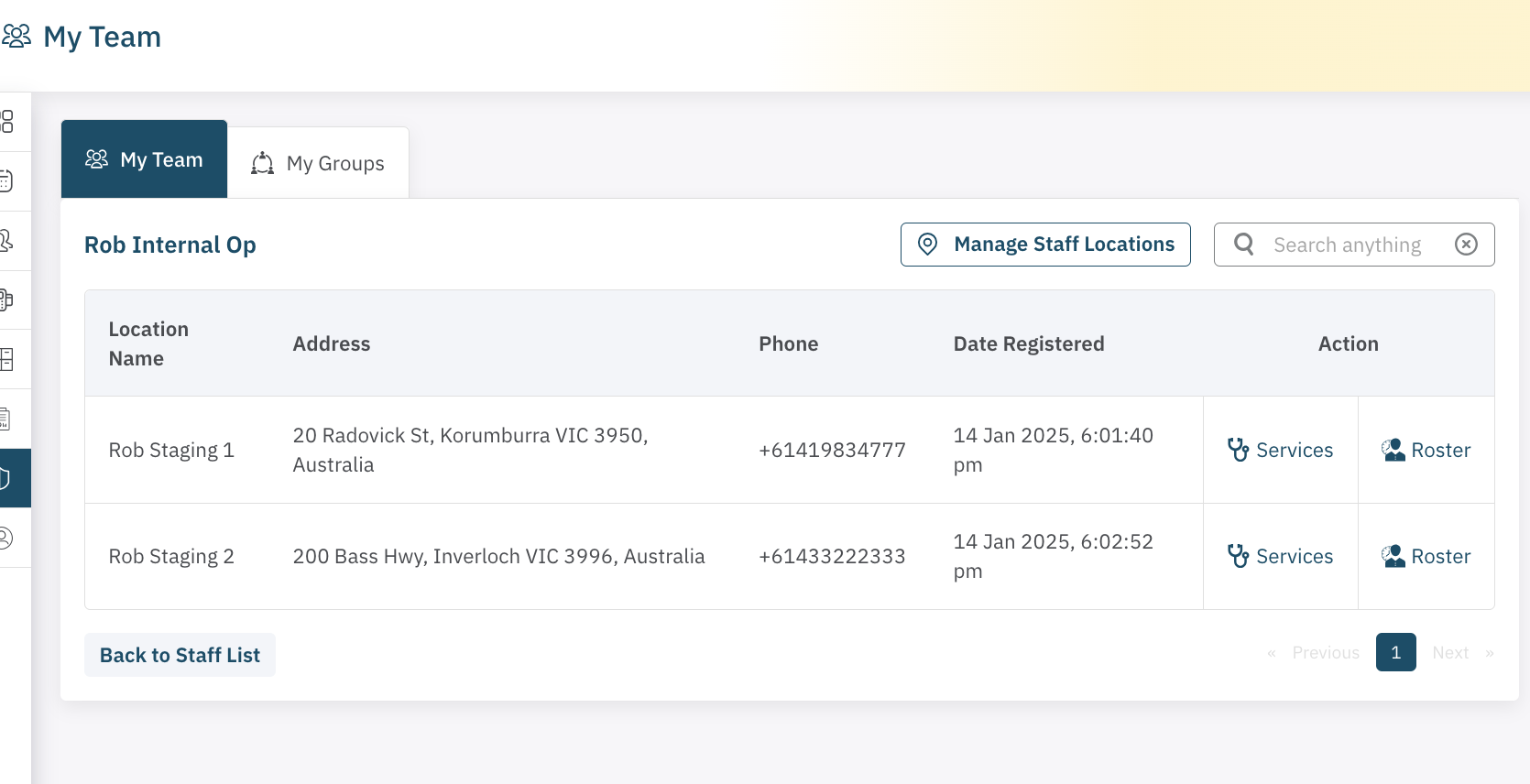
Task: Click Manage Staff Locations button
Action: 1045,245
